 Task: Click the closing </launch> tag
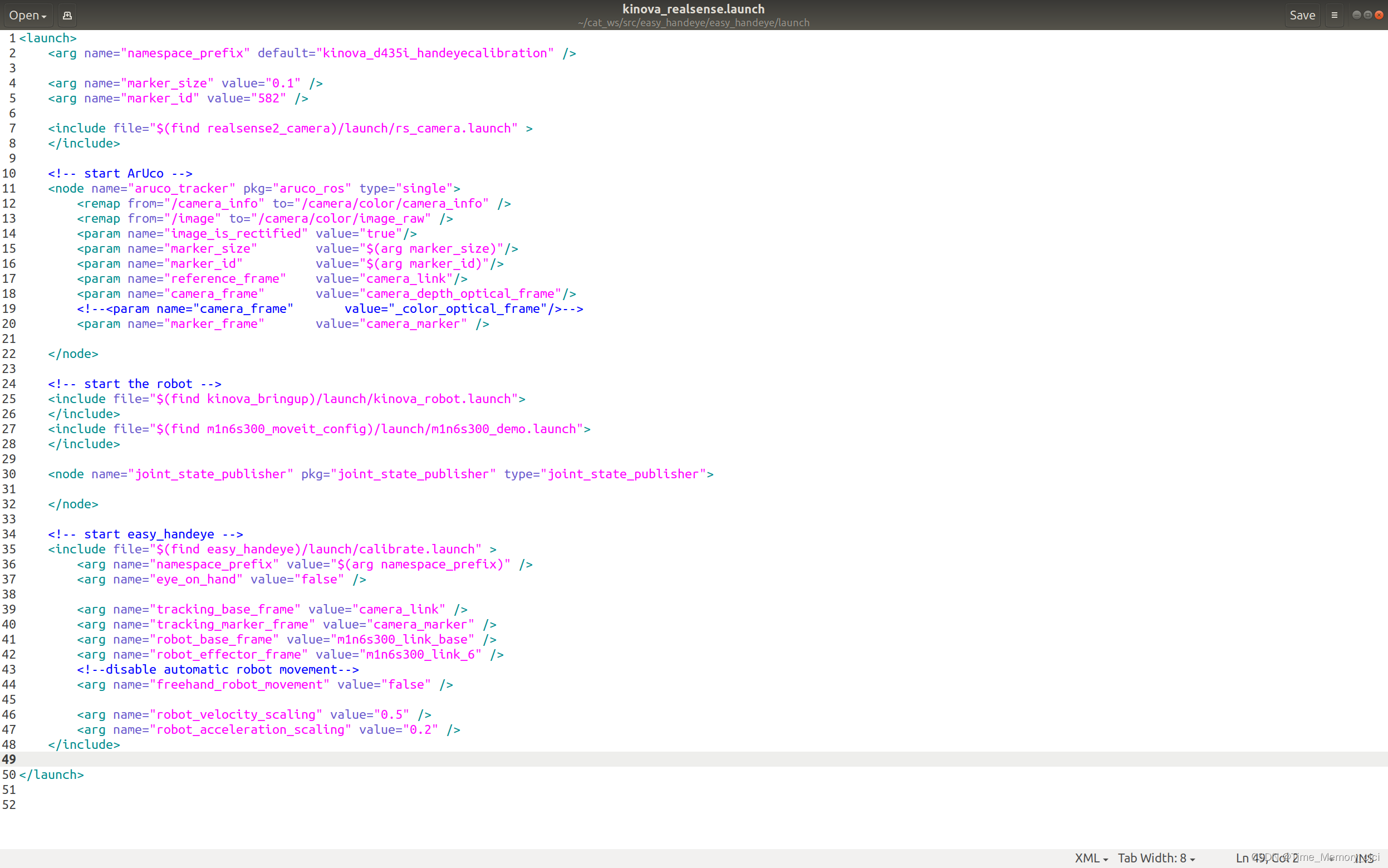(52, 774)
